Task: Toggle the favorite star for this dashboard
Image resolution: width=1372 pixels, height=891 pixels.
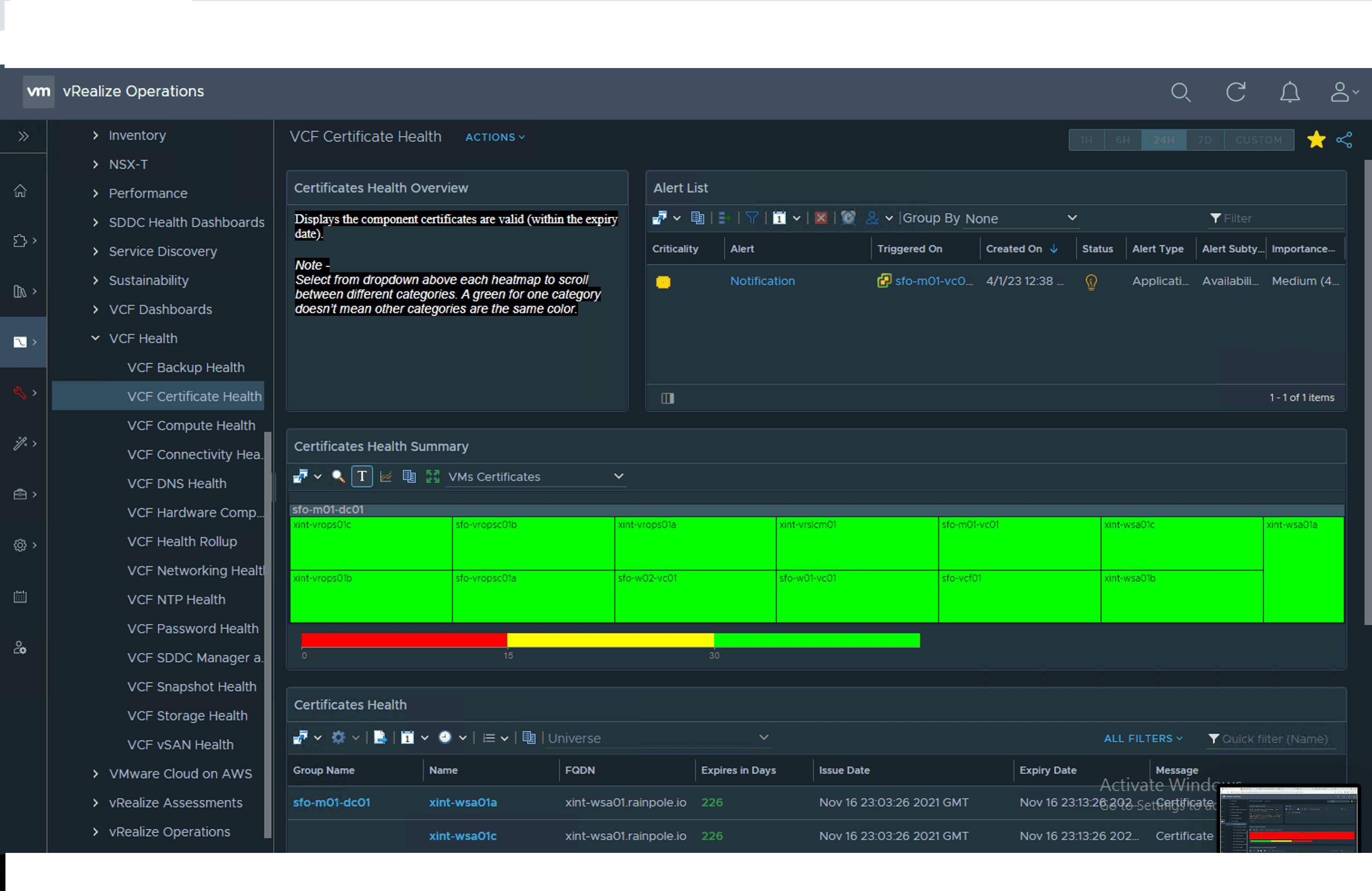Action: pos(1316,140)
